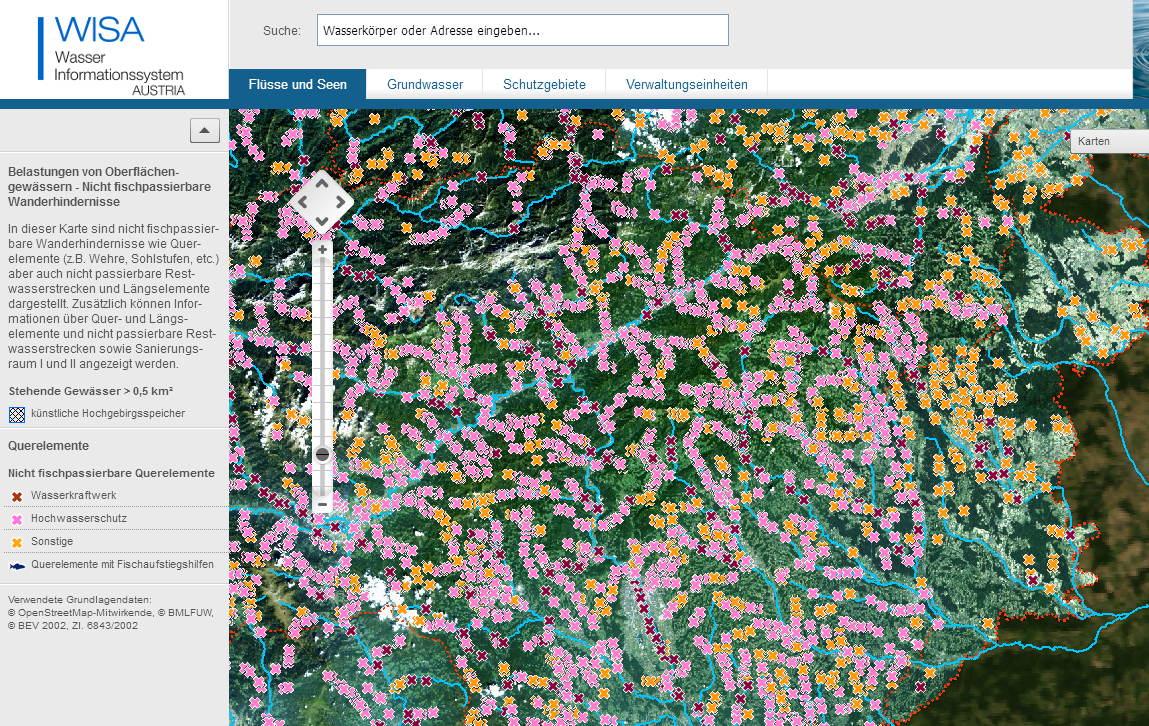Open the Schutzgebiete tab

pyautogui.click(x=544, y=84)
